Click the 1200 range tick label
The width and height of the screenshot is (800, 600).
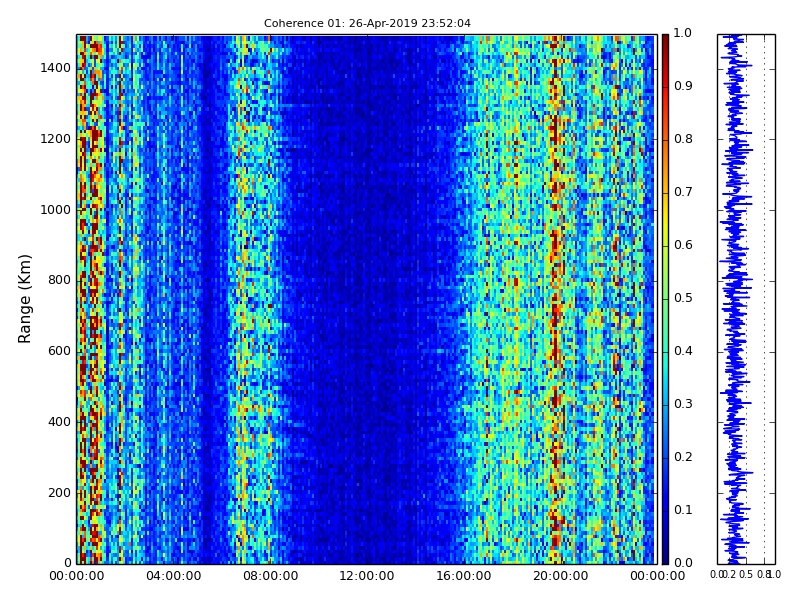56,139
